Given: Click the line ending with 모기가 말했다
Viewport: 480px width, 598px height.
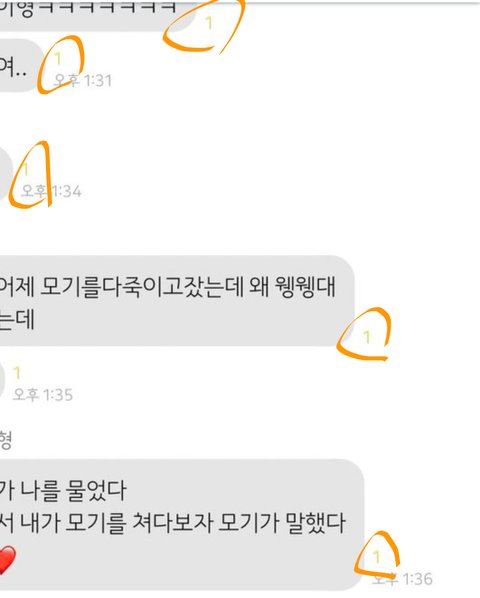Looking at the screenshot, I should [x=172, y=523].
